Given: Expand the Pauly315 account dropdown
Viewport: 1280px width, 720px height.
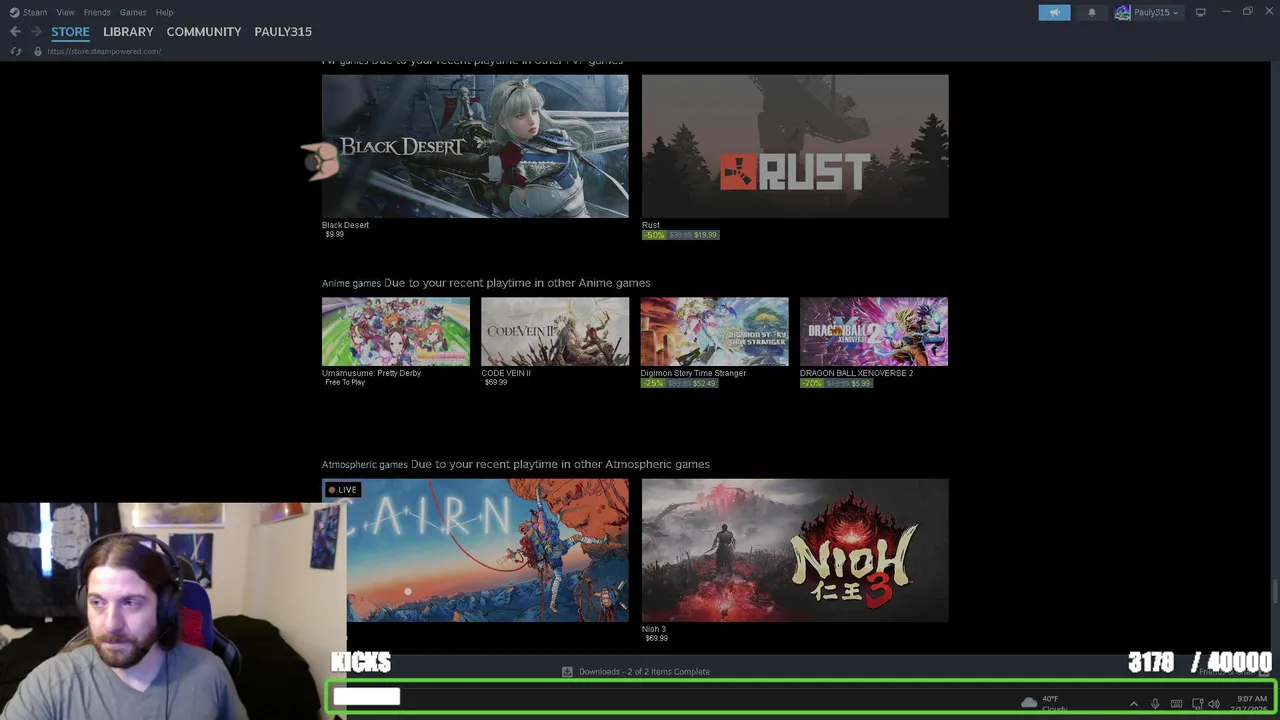Looking at the screenshot, I should pyautogui.click(x=1156, y=12).
